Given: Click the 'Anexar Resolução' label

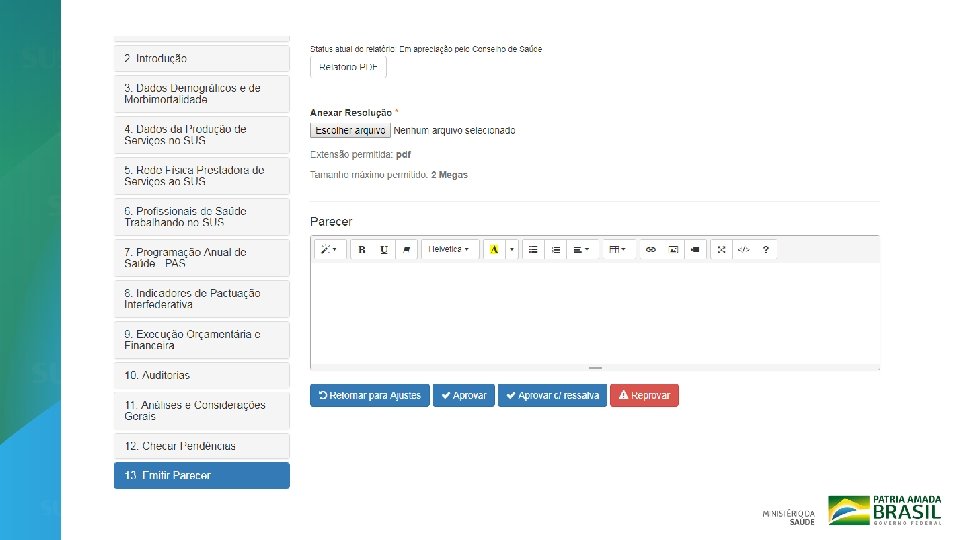Looking at the screenshot, I should click(351, 113).
